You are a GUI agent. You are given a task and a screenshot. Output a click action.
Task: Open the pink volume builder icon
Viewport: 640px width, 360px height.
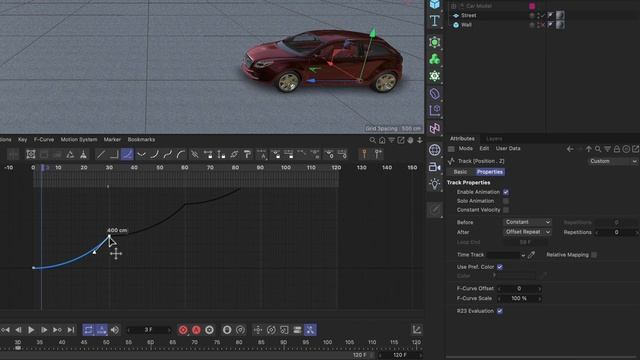435,128
